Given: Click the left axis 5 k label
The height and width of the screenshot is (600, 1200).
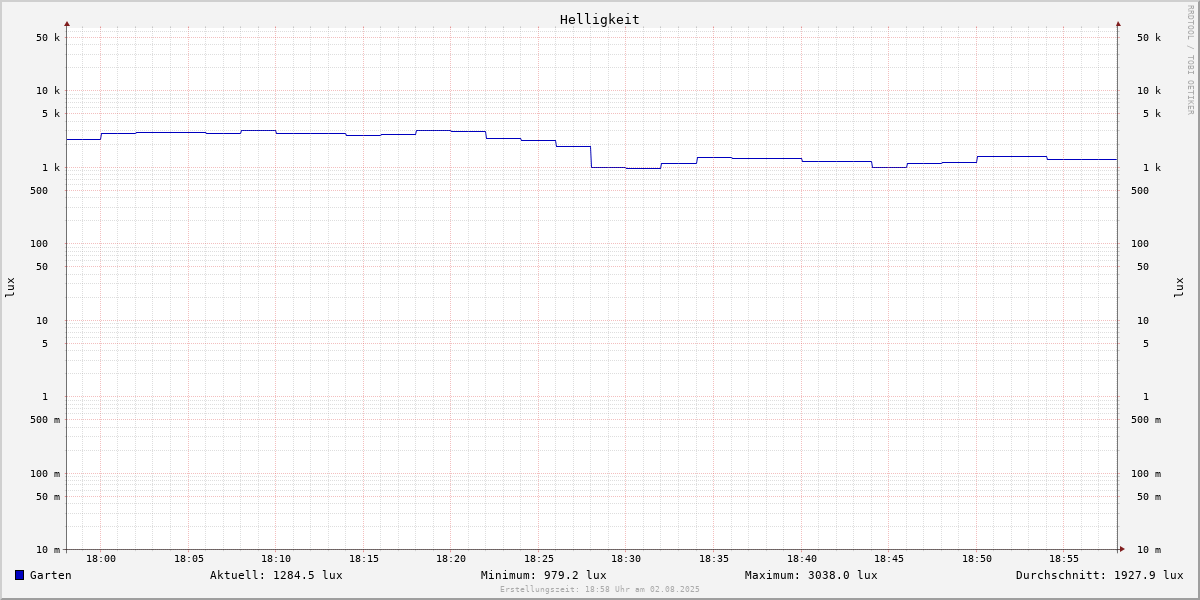Looking at the screenshot, I should [x=51, y=114].
